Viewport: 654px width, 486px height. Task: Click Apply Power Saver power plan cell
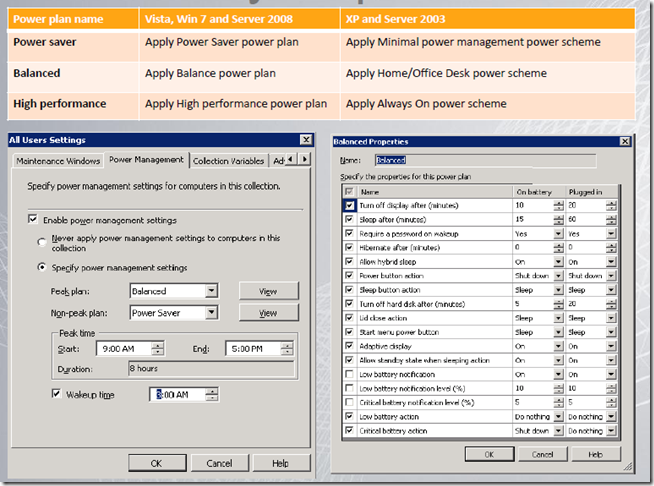[x=239, y=46]
